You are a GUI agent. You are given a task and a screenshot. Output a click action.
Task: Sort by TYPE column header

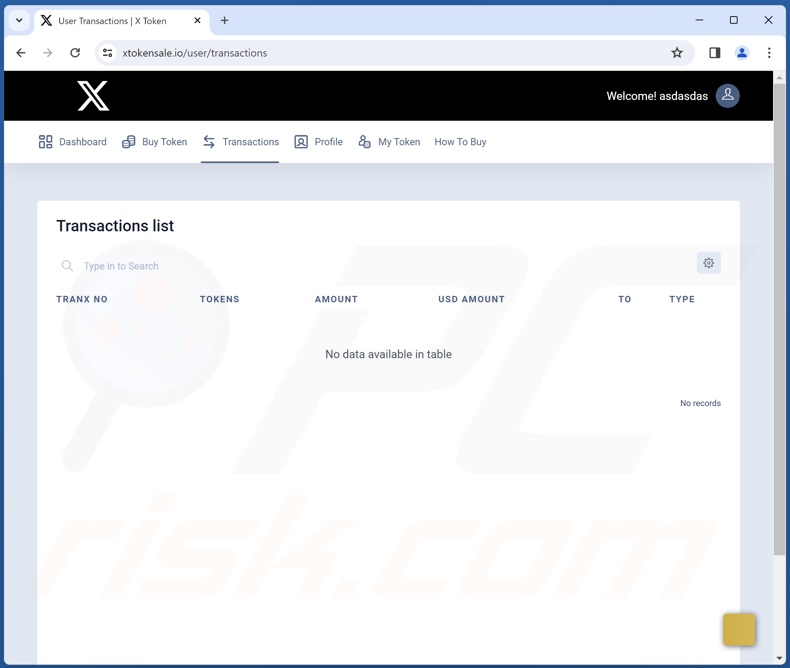click(682, 299)
